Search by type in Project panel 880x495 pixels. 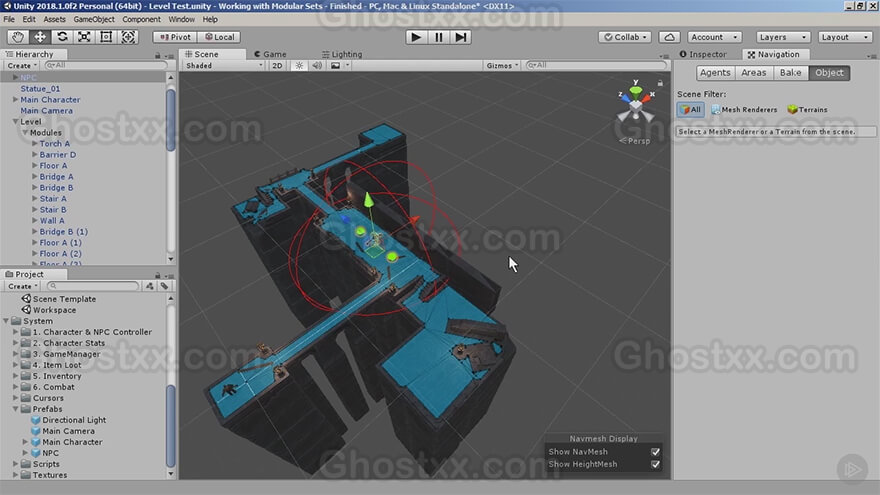tap(149, 286)
